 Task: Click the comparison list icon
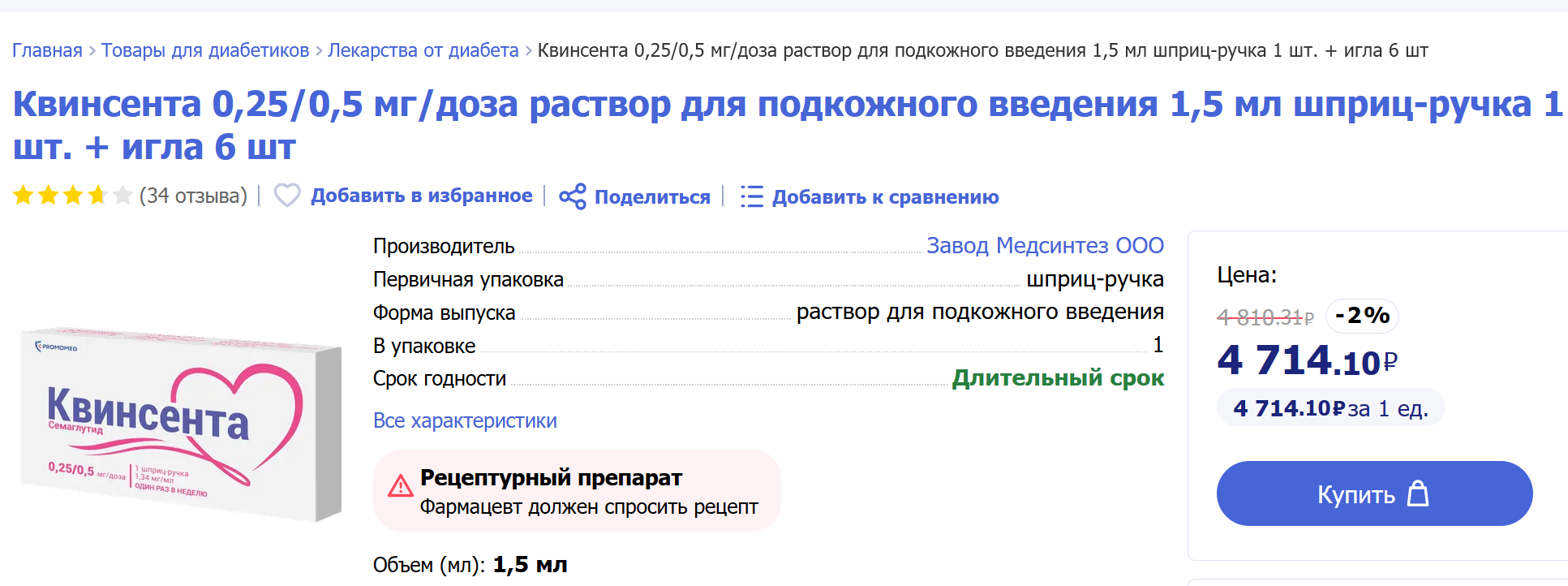pyautogui.click(x=752, y=196)
